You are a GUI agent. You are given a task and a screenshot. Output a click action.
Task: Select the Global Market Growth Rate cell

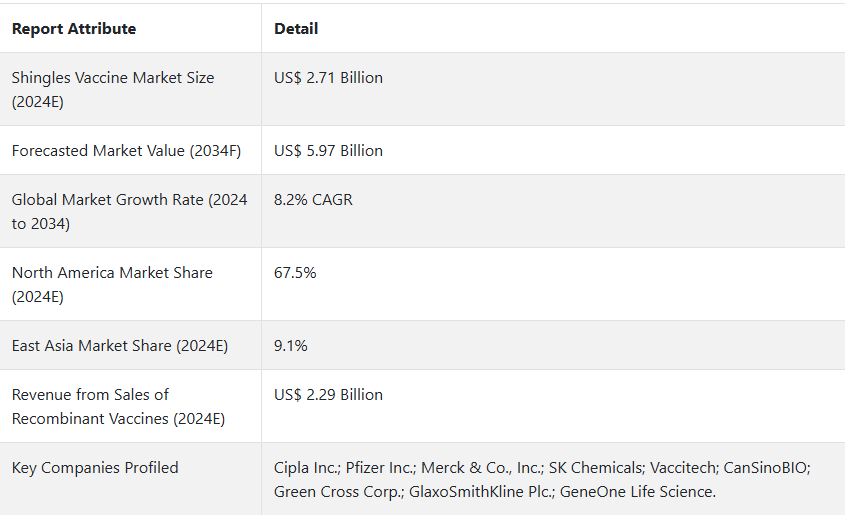(129, 211)
